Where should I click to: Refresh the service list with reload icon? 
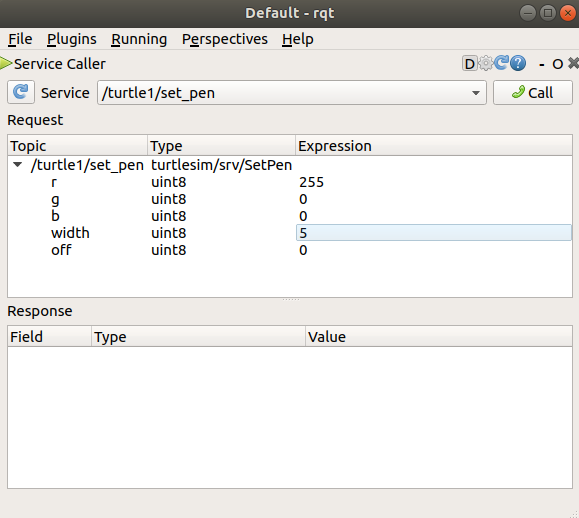coord(21,92)
